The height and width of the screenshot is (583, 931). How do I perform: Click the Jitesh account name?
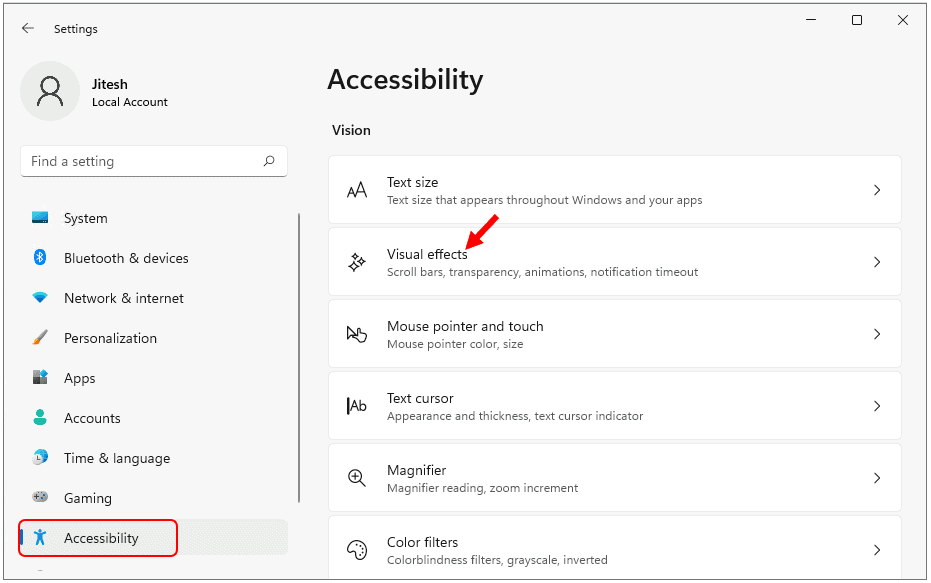(110, 84)
